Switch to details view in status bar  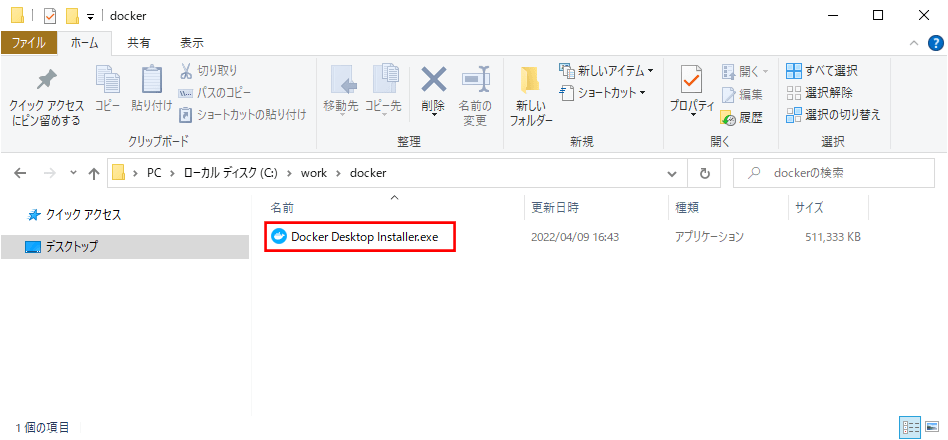[910, 428]
